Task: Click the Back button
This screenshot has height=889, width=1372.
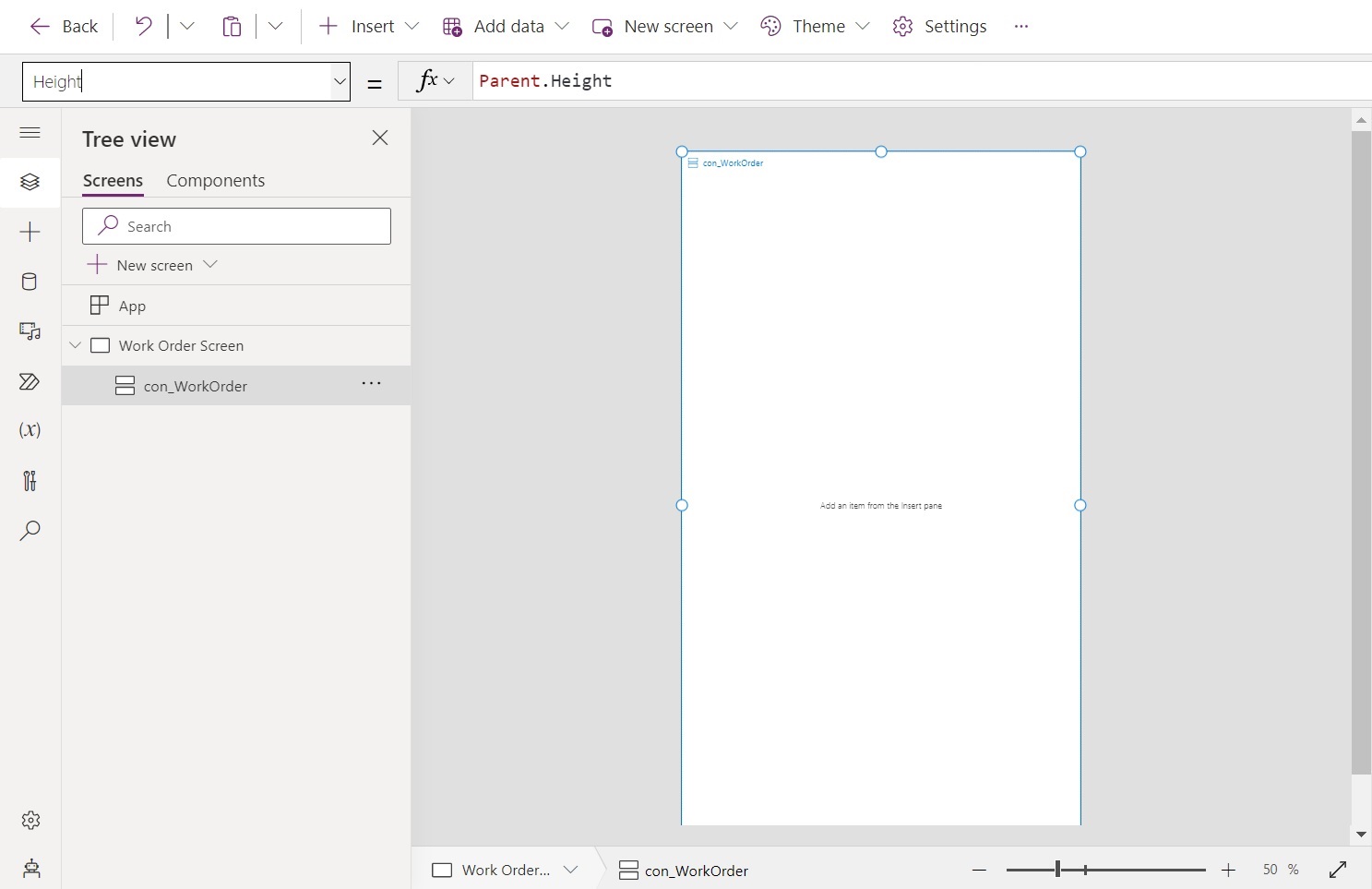Action: (x=63, y=26)
